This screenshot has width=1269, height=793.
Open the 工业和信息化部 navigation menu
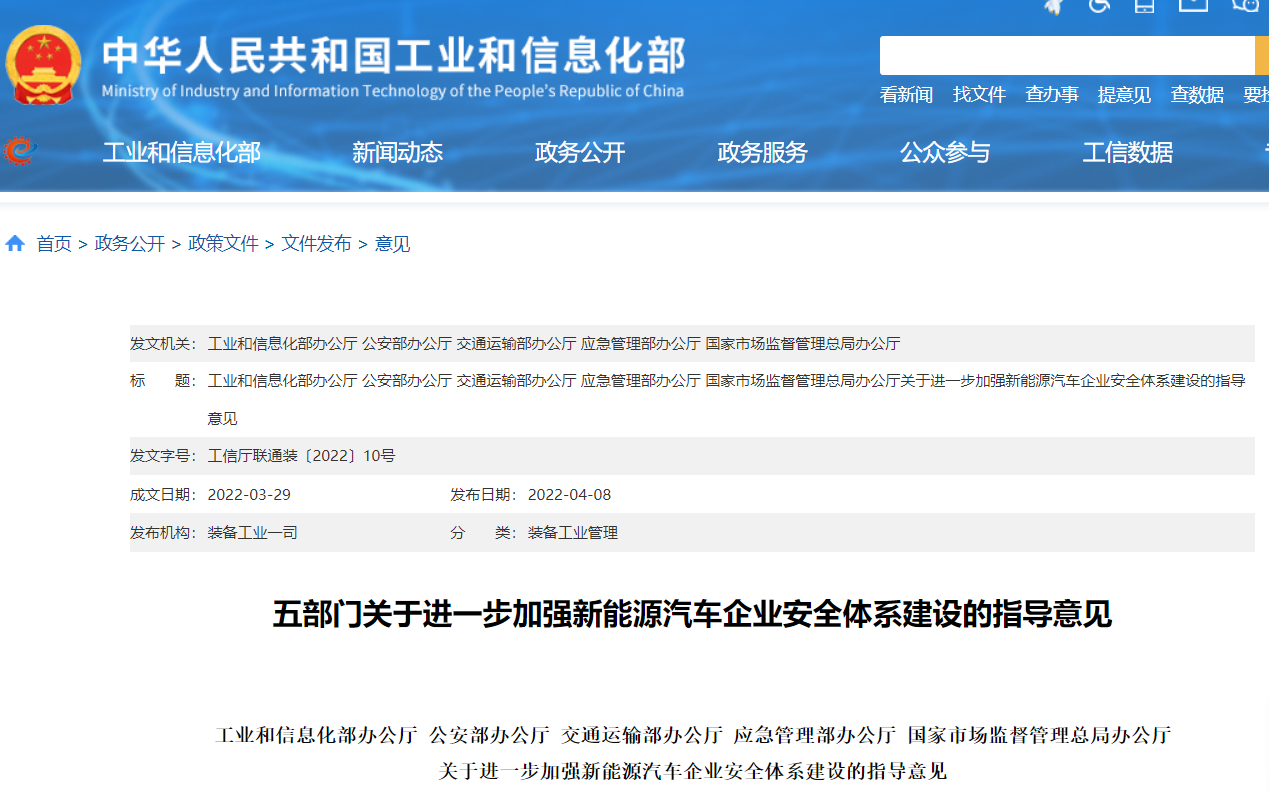(x=182, y=153)
